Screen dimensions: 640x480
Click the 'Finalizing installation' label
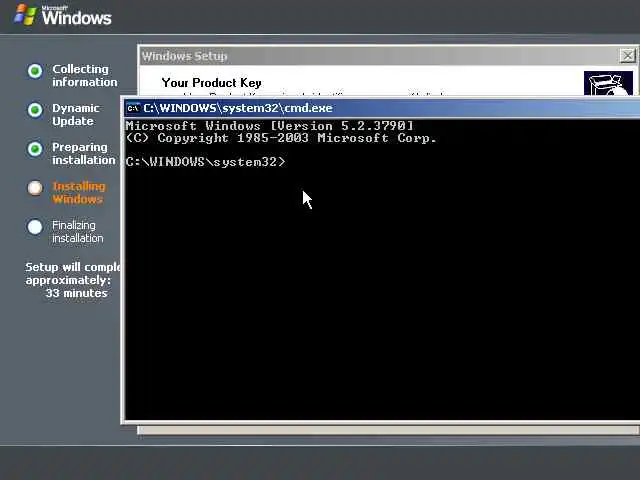tap(78, 231)
